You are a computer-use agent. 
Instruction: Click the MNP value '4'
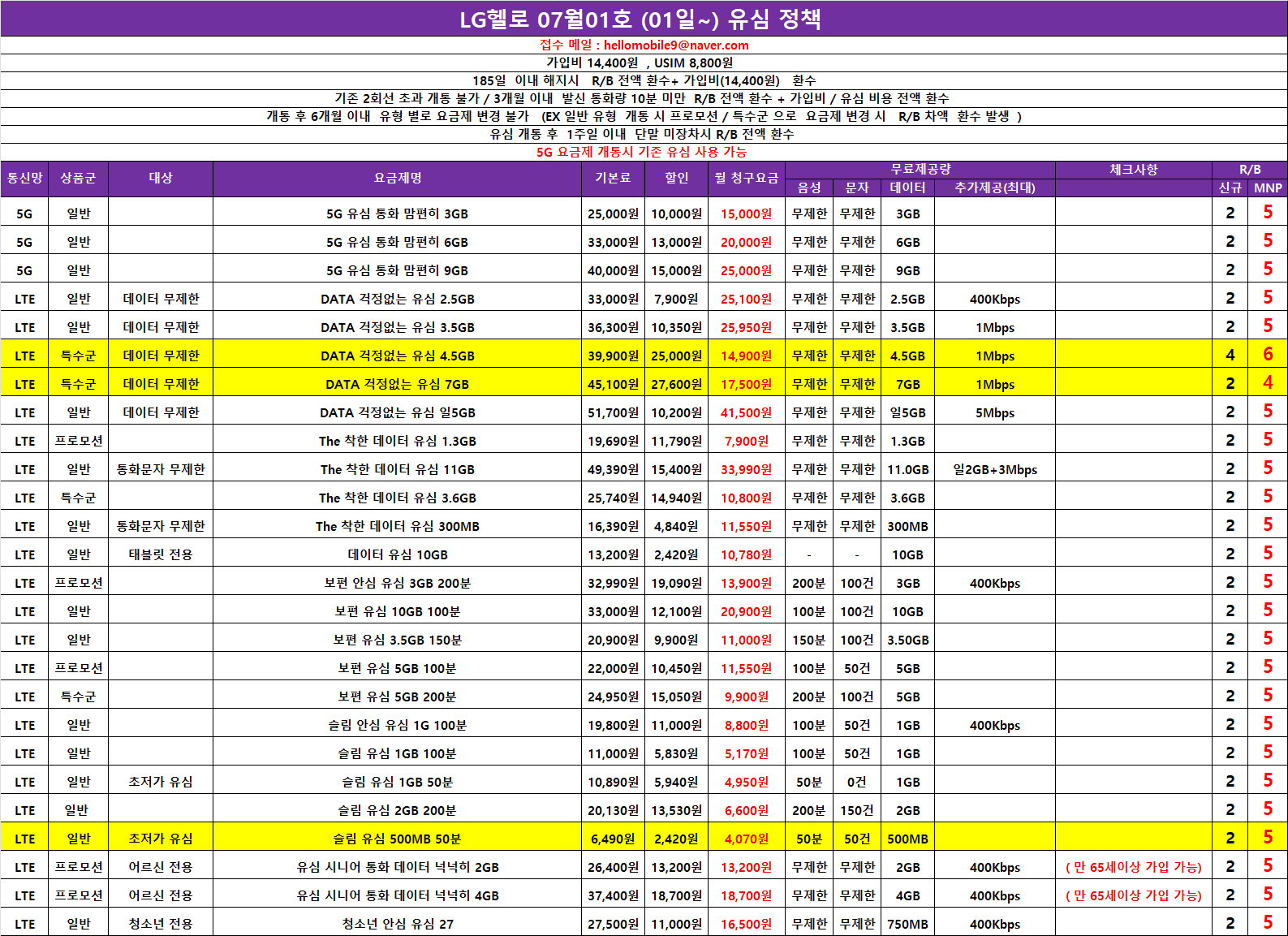pos(1268,383)
